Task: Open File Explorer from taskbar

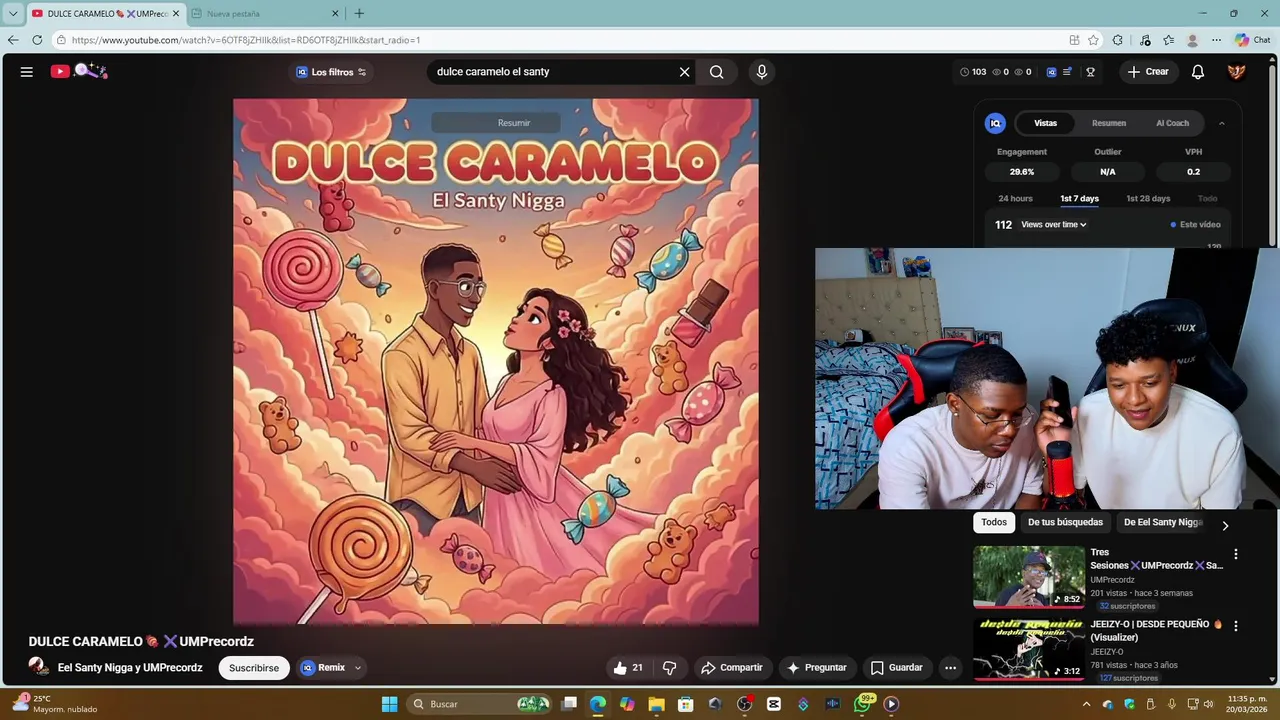Action: pyautogui.click(x=656, y=704)
